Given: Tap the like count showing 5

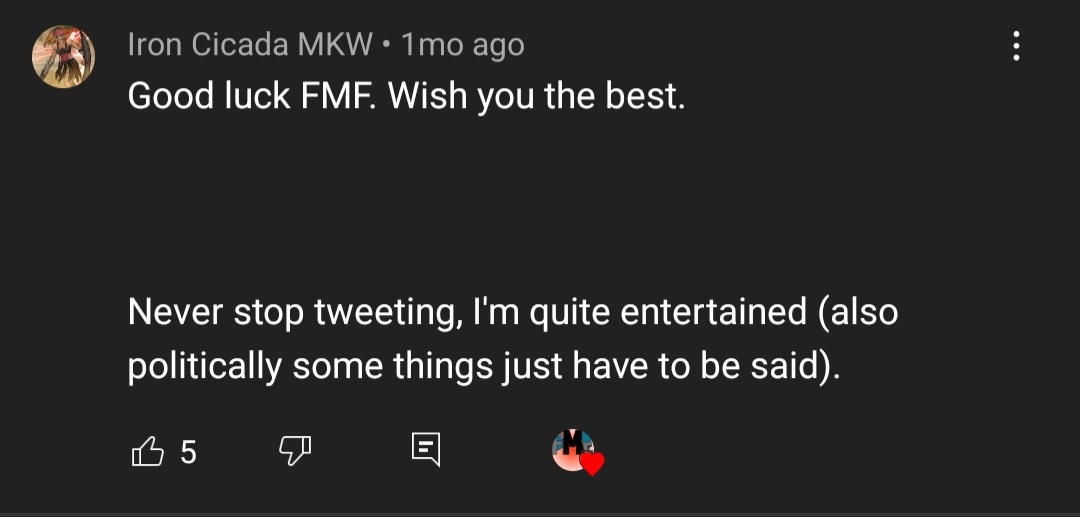Looking at the screenshot, I should [188, 452].
